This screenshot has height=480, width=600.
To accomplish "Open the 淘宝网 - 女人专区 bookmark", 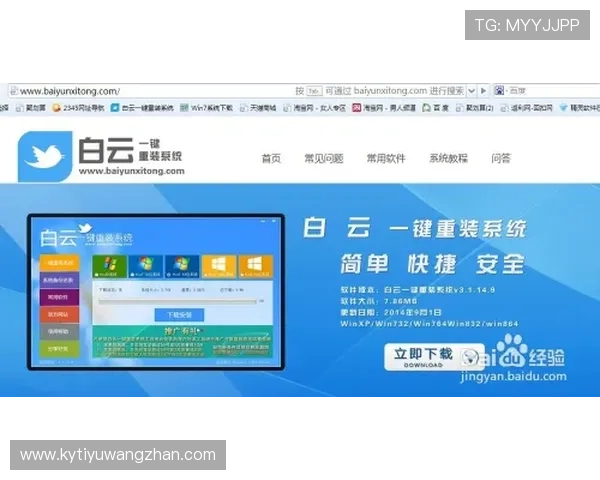I will (x=314, y=108).
